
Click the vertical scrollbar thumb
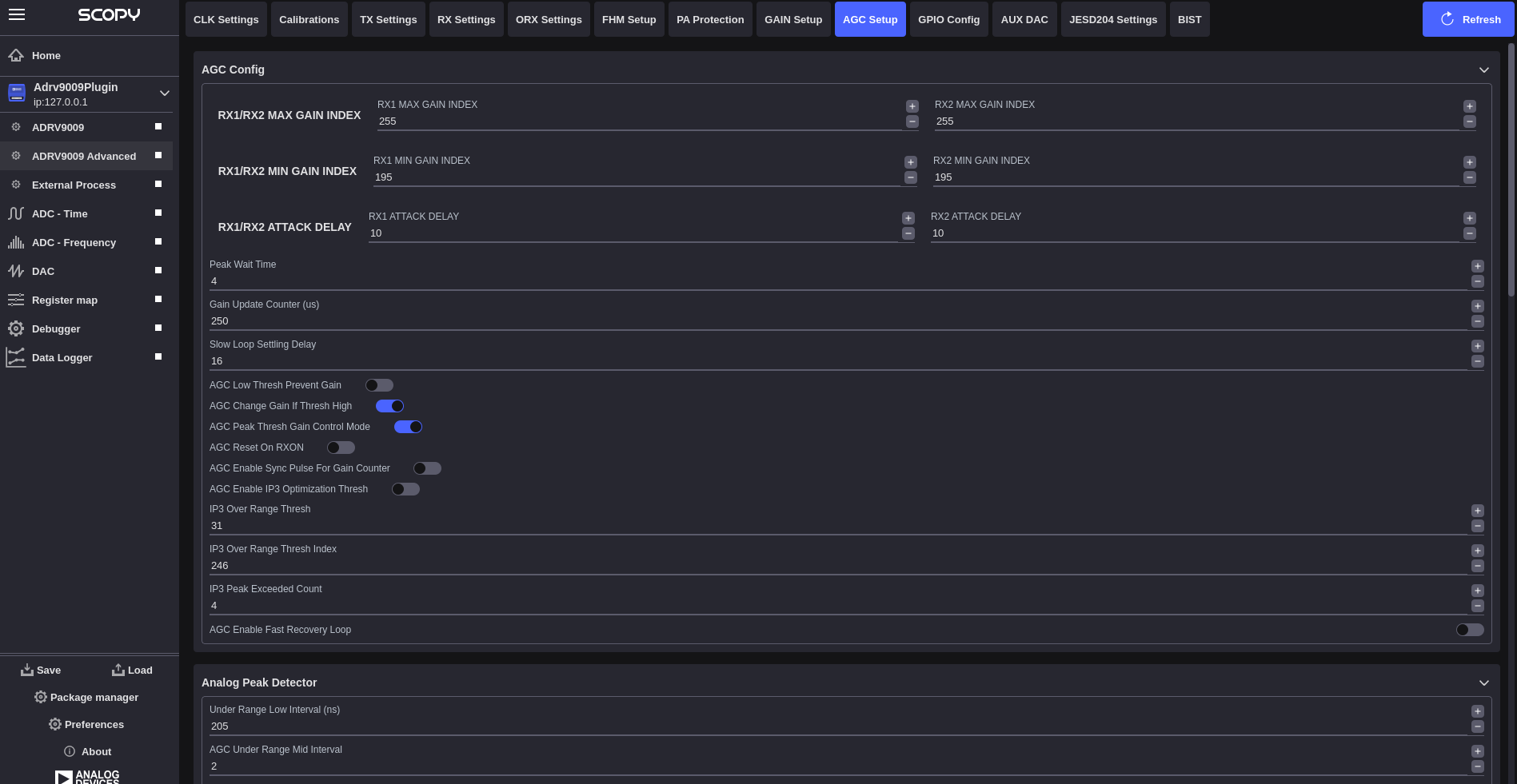(x=1511, y=169)
